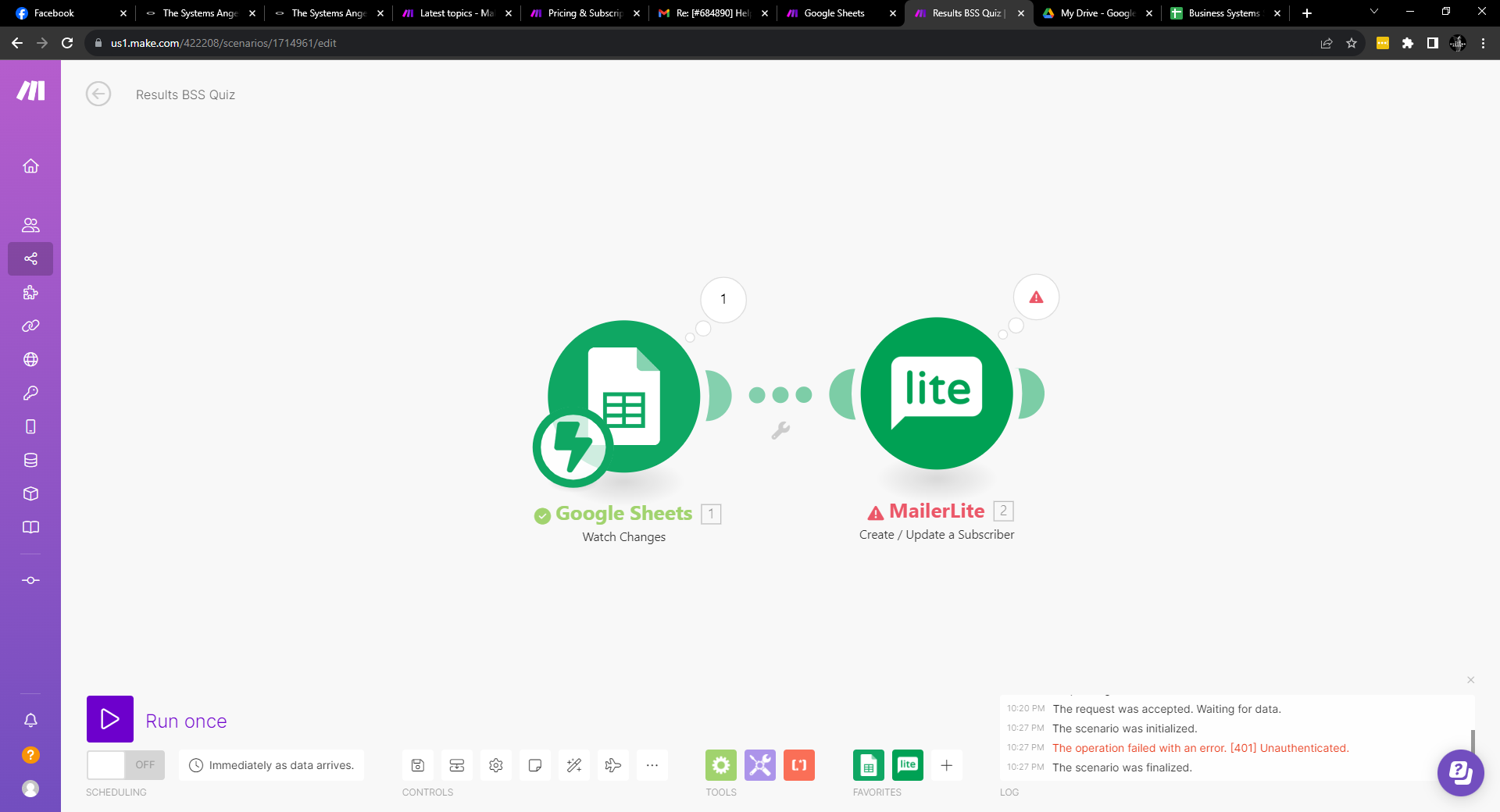Open the orange Text parser icon
The height and width of the screenshot is (812, 1500).
(799, 765)
